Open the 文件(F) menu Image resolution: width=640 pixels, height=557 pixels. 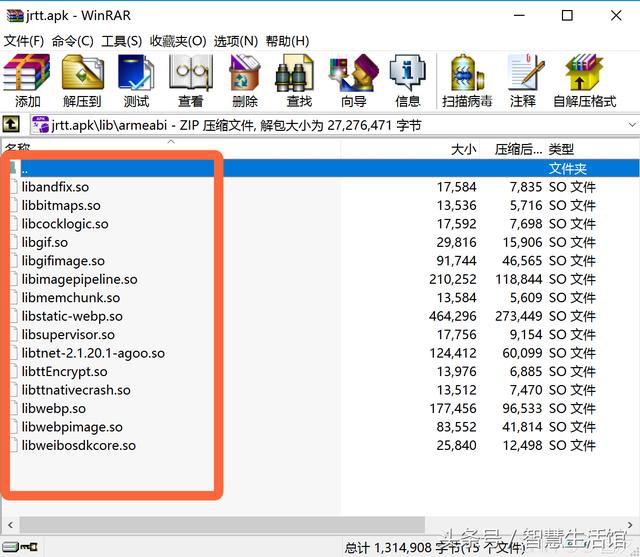pos(24,41)
